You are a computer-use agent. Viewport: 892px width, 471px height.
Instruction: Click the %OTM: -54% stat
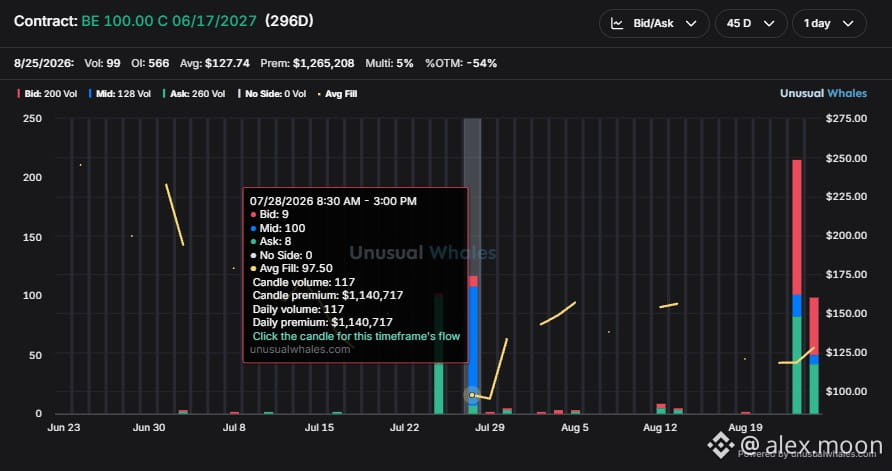tap(461, 63)
